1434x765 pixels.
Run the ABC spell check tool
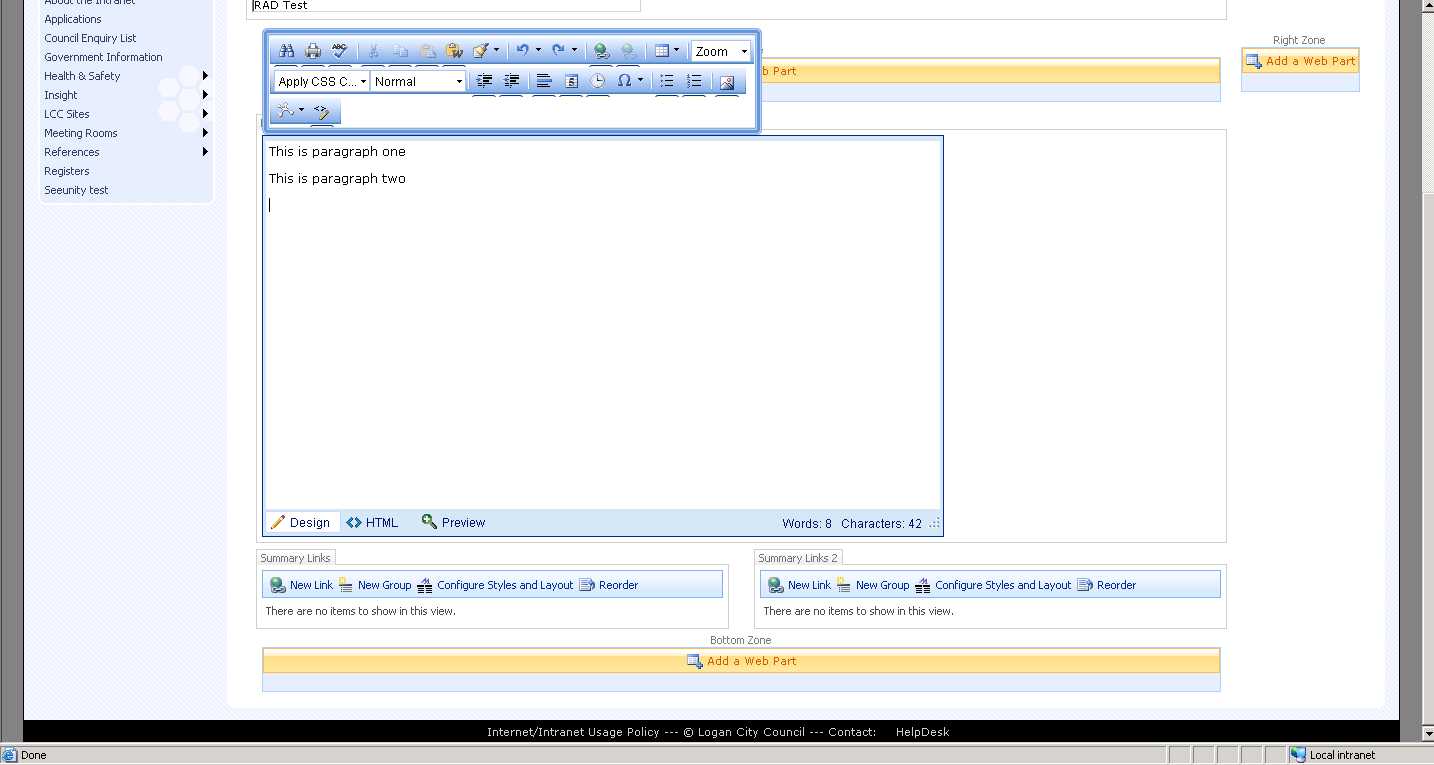(340, 51)
